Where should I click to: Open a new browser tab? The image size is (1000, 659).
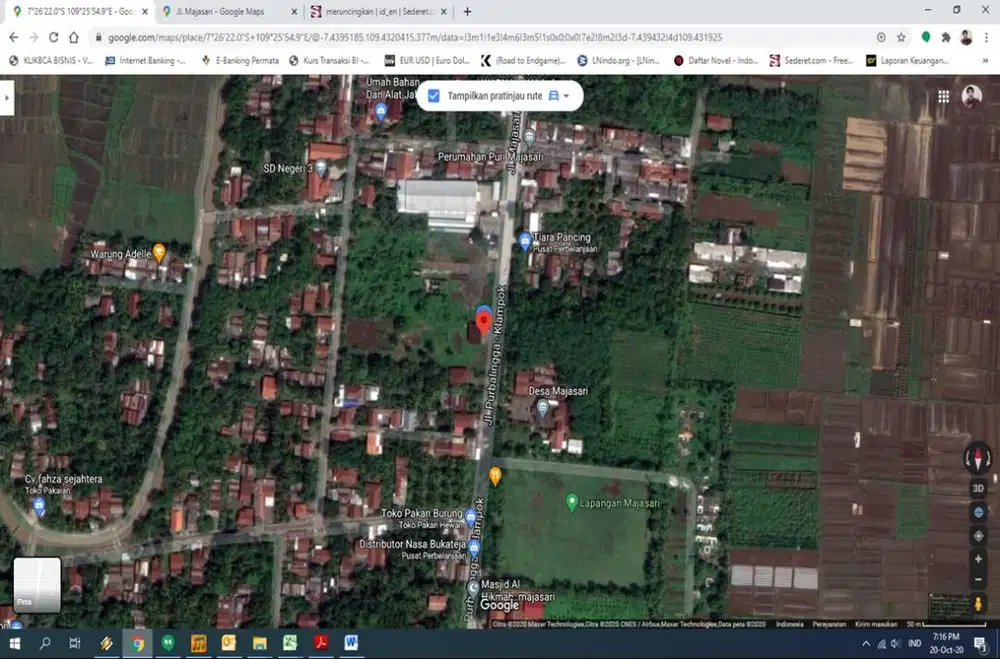tap(467, 11)
